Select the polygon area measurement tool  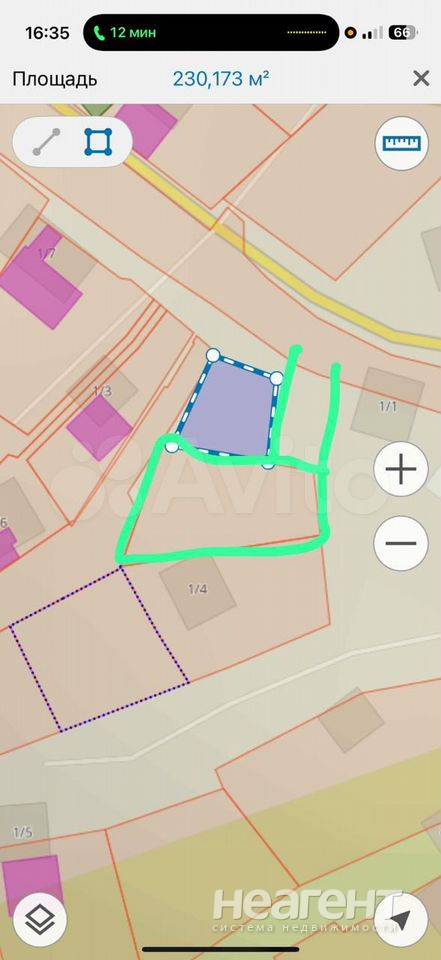pos(98,142)
